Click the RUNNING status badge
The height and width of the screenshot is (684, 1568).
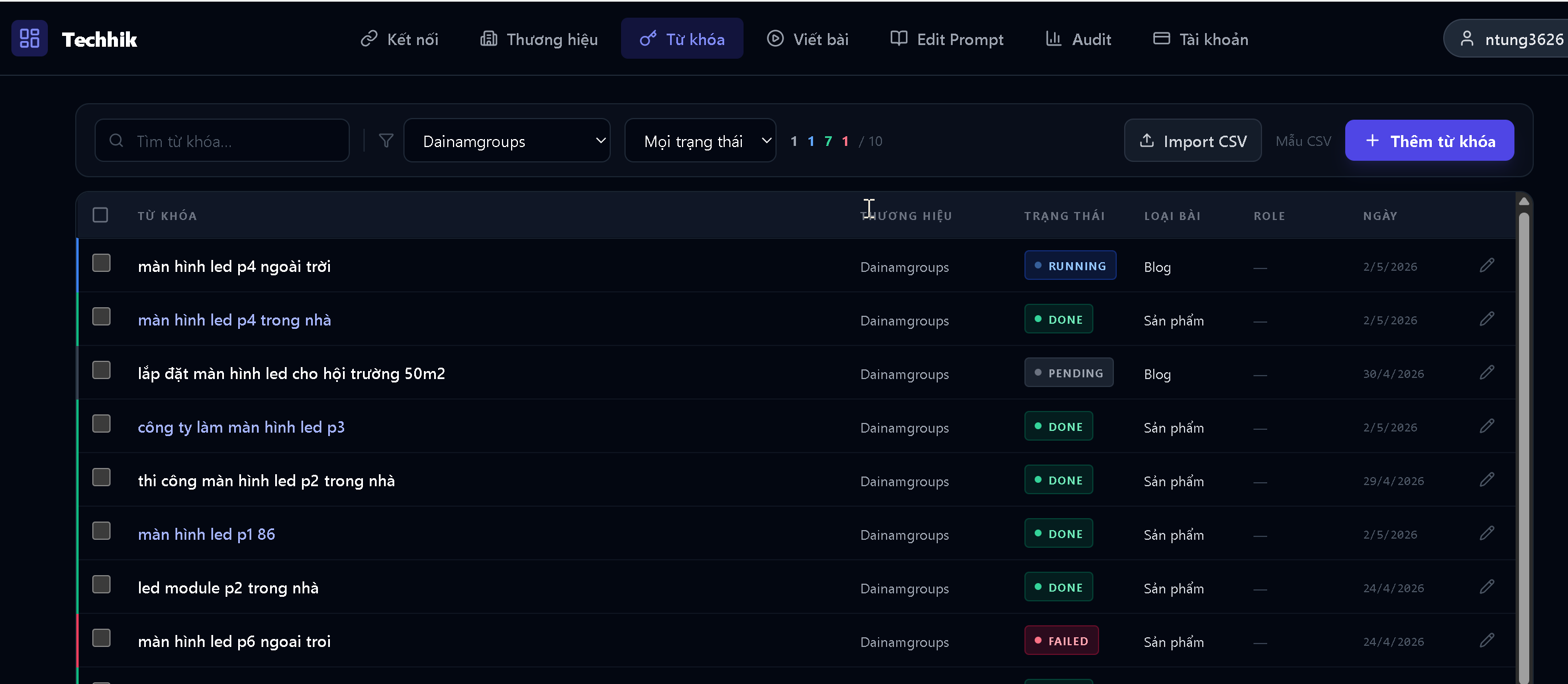tap(1070, 266)
